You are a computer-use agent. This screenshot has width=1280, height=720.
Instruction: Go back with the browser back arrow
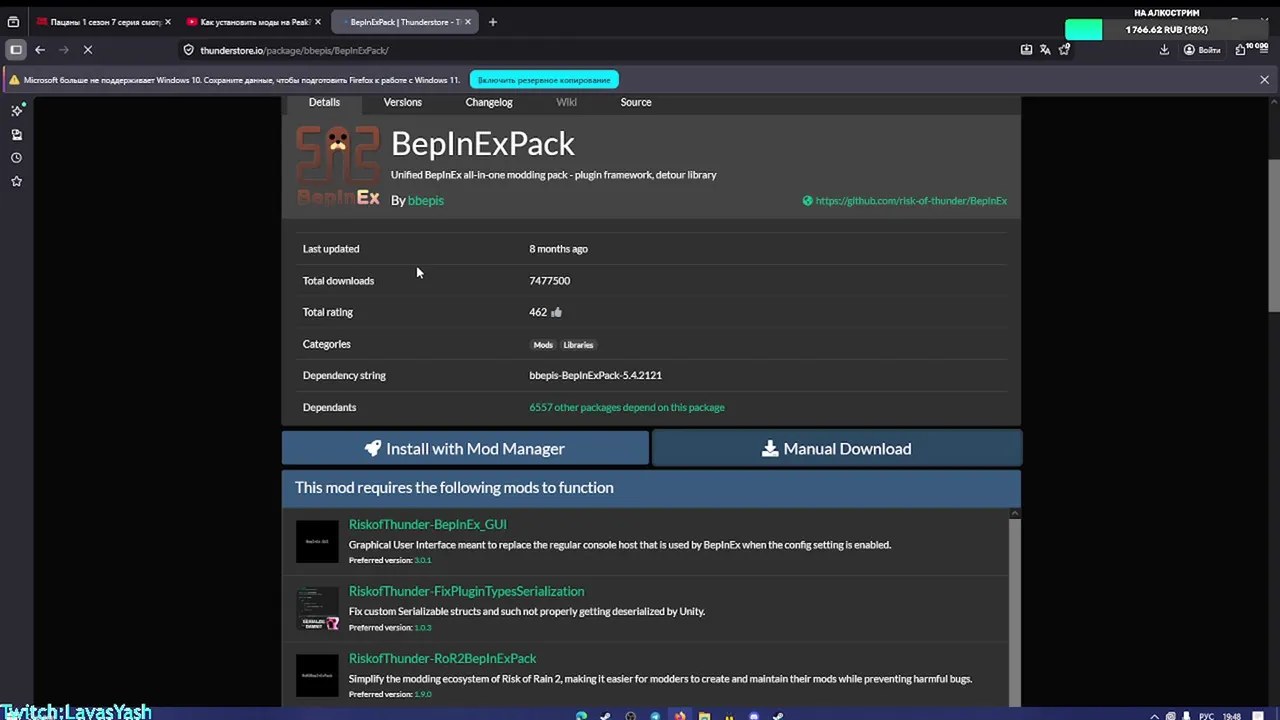[40, 50]
